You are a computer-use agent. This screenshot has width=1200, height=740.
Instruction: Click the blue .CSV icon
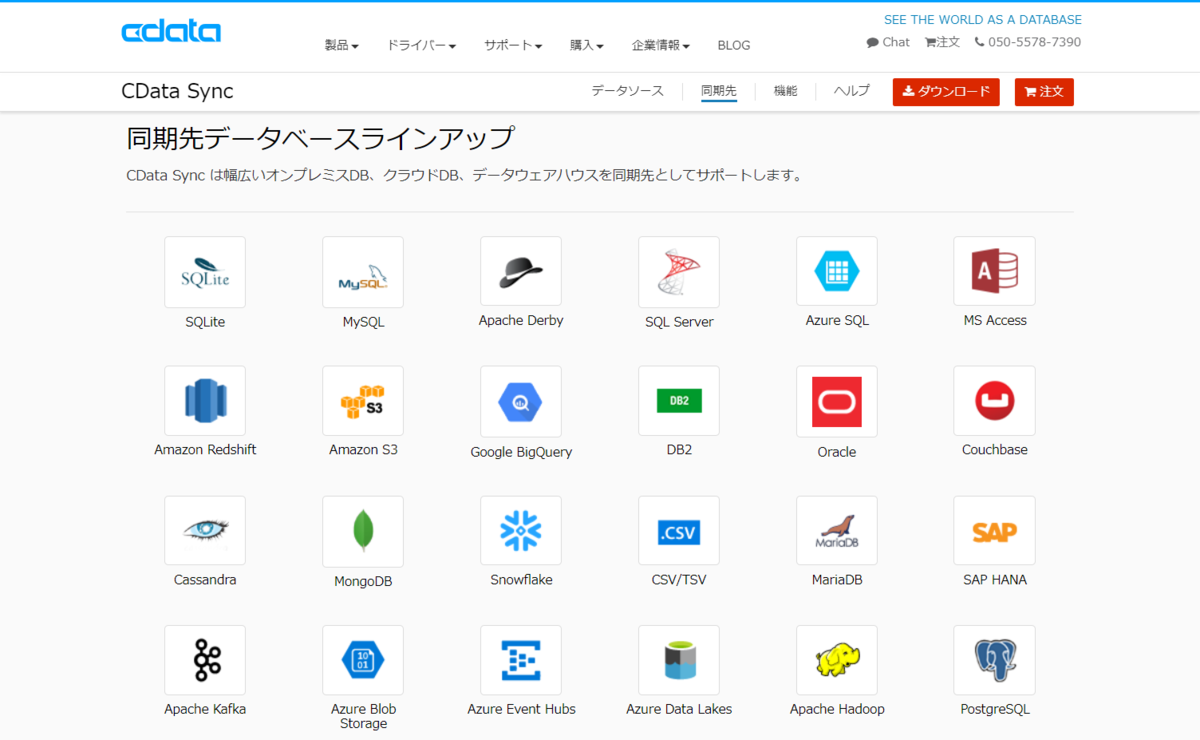[679, 530]
